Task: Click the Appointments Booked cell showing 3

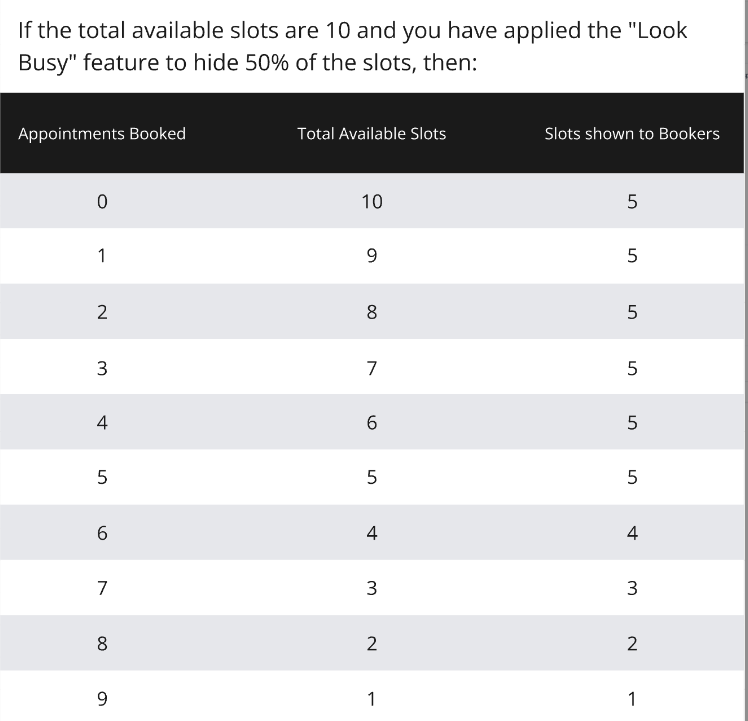Action: 102,368
